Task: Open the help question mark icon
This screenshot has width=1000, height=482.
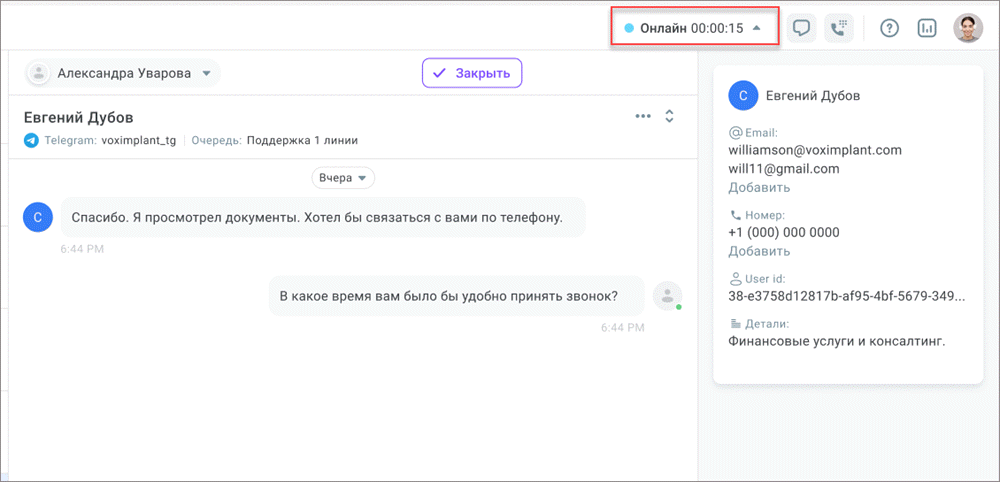Action: (x=889, y=29)
